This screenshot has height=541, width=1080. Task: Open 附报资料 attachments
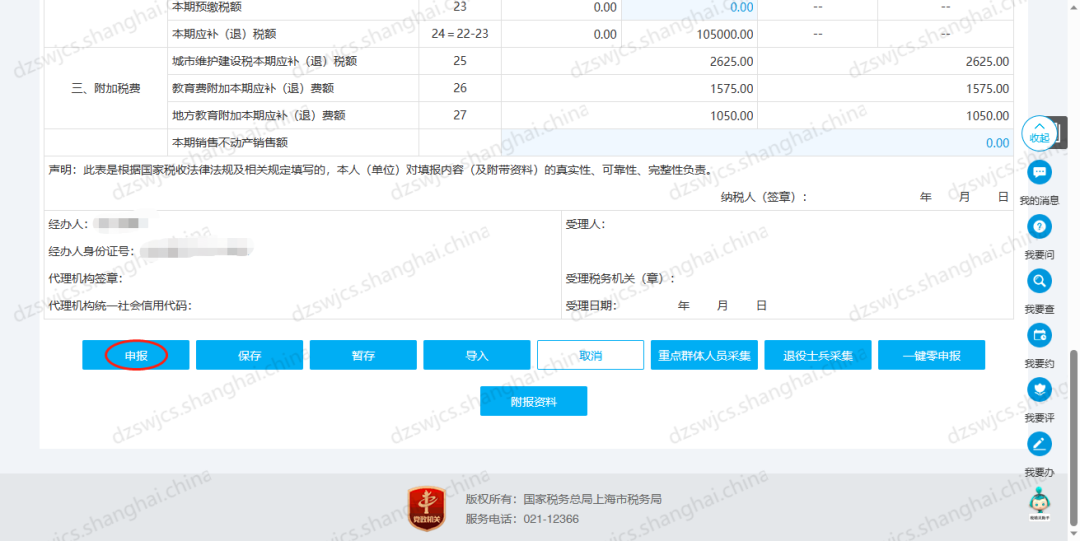tap(533, 401)
